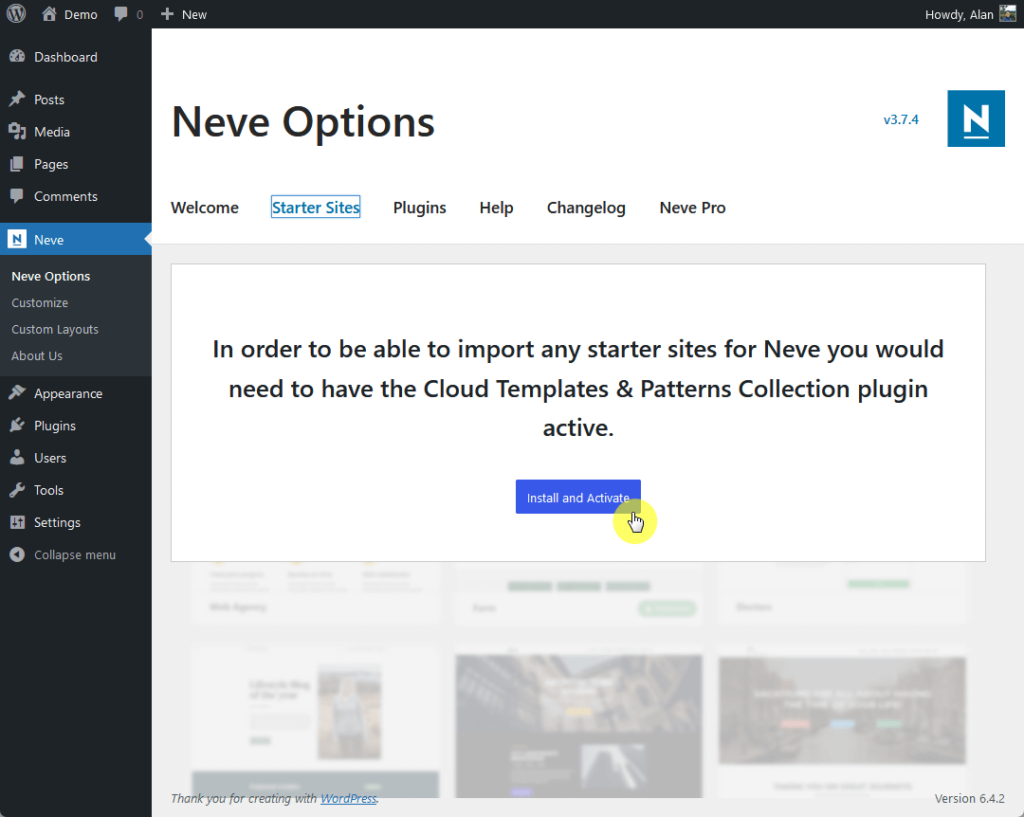This screenshot has width=1024, height=817.
Task: Open Settings menu label
Action: tap(57, 522)
